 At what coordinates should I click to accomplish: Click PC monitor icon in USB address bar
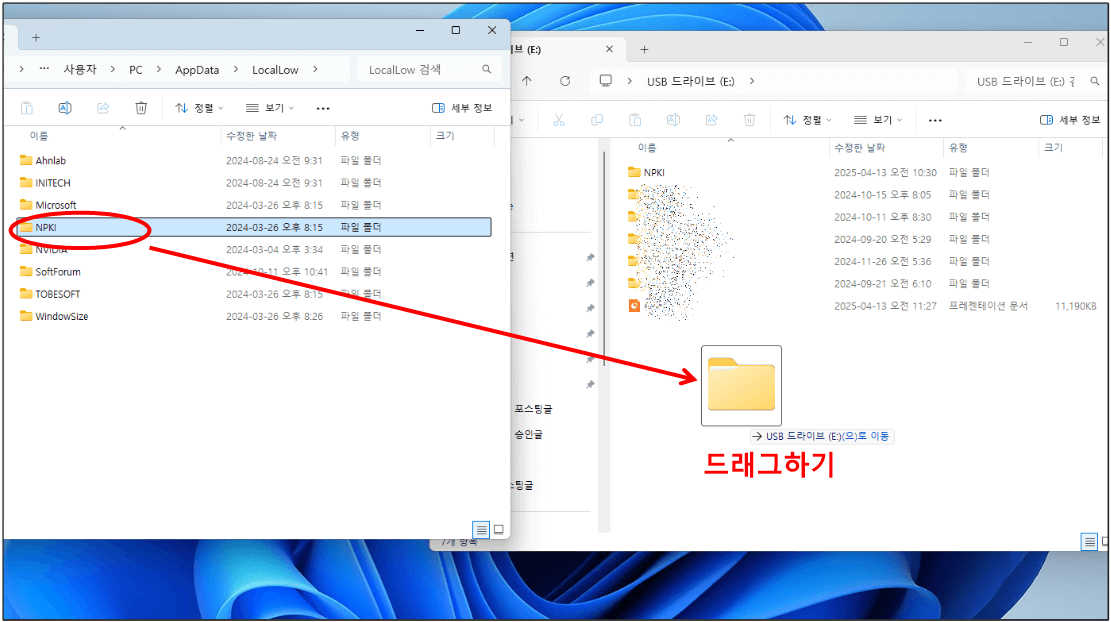tap(606, 81)
